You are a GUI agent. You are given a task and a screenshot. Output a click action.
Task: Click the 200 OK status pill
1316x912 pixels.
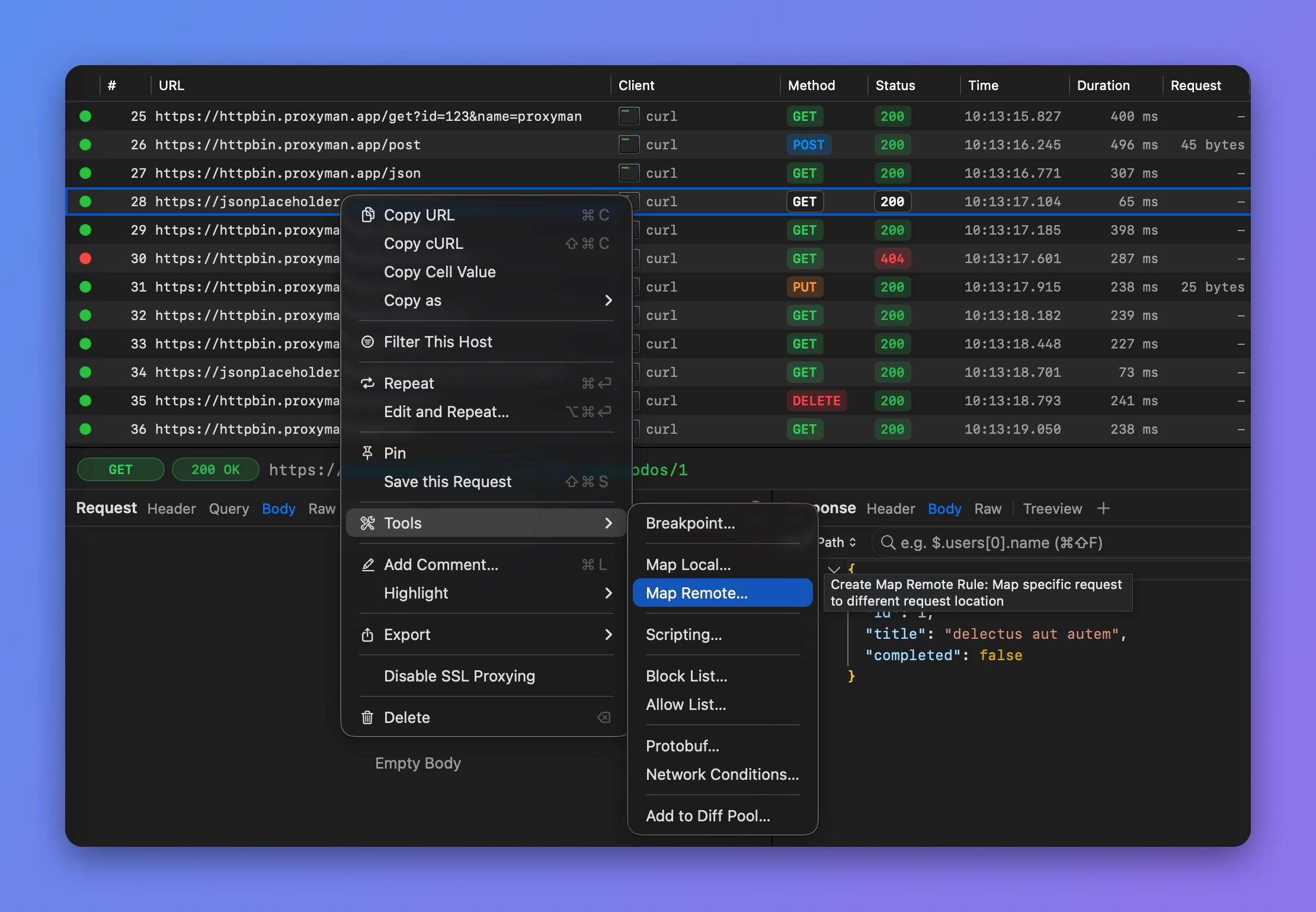(216, 469)
